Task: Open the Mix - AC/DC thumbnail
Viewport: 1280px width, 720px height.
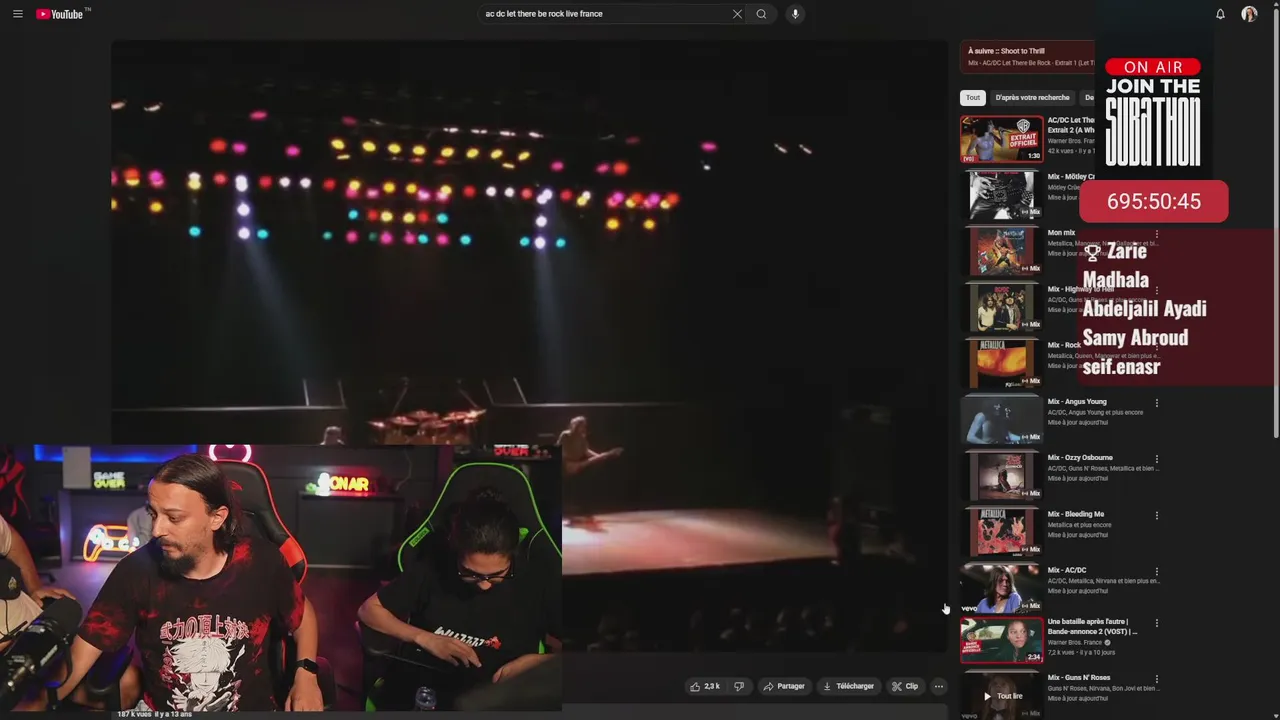Action: (1002, 588)
